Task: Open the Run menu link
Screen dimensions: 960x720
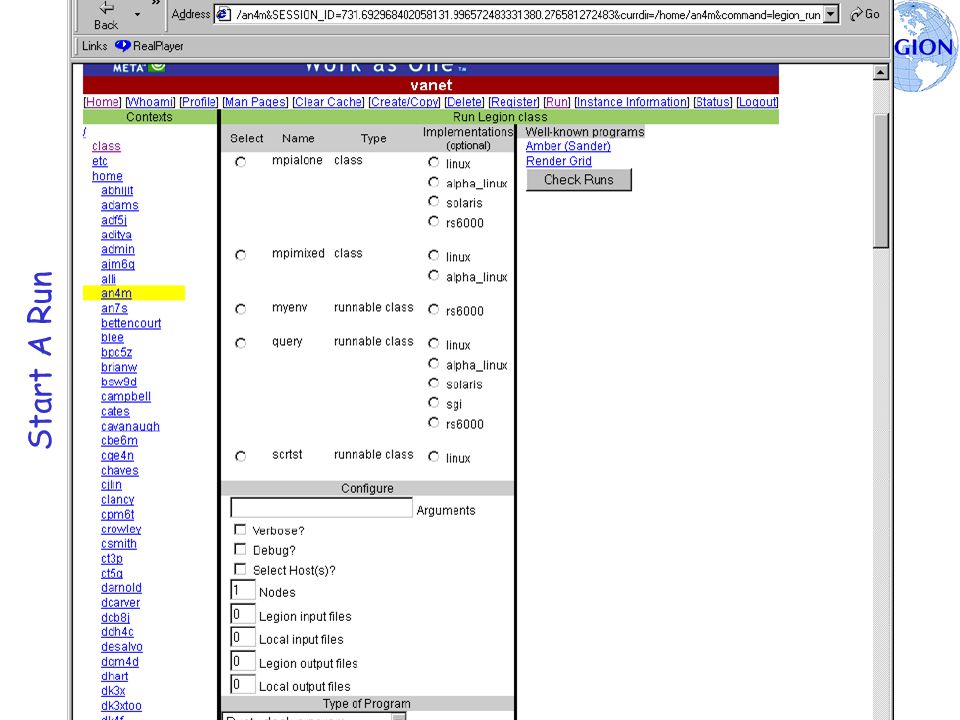Action: pos(557,102)
